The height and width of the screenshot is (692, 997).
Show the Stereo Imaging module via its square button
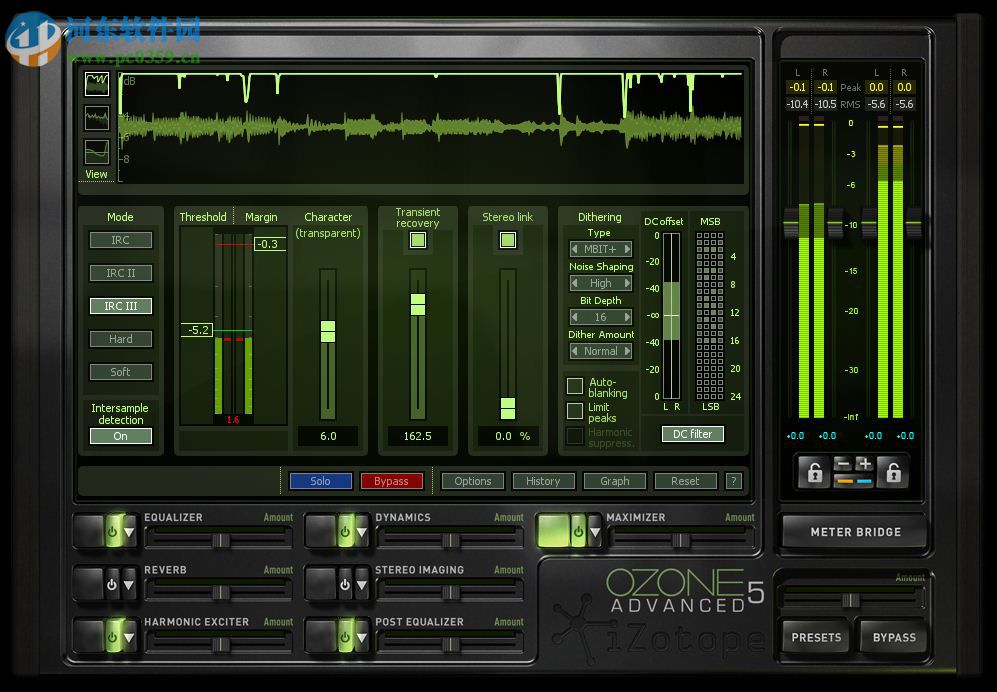pos(322,584)
